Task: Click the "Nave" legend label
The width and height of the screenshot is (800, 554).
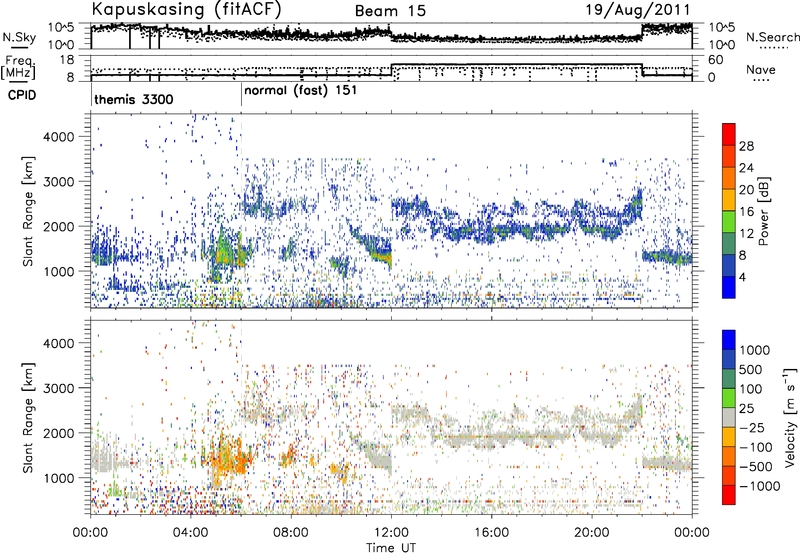Action: [x=761, y=69]
